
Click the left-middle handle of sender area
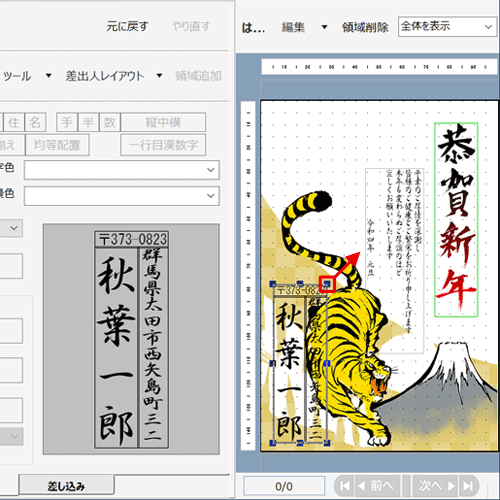(x=273, y=363)
